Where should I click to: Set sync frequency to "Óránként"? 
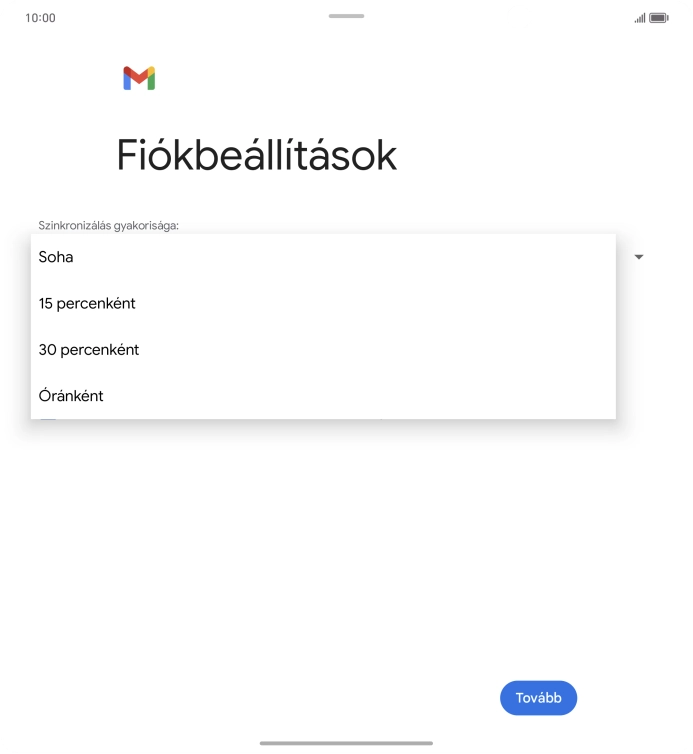tap(71, 396)
